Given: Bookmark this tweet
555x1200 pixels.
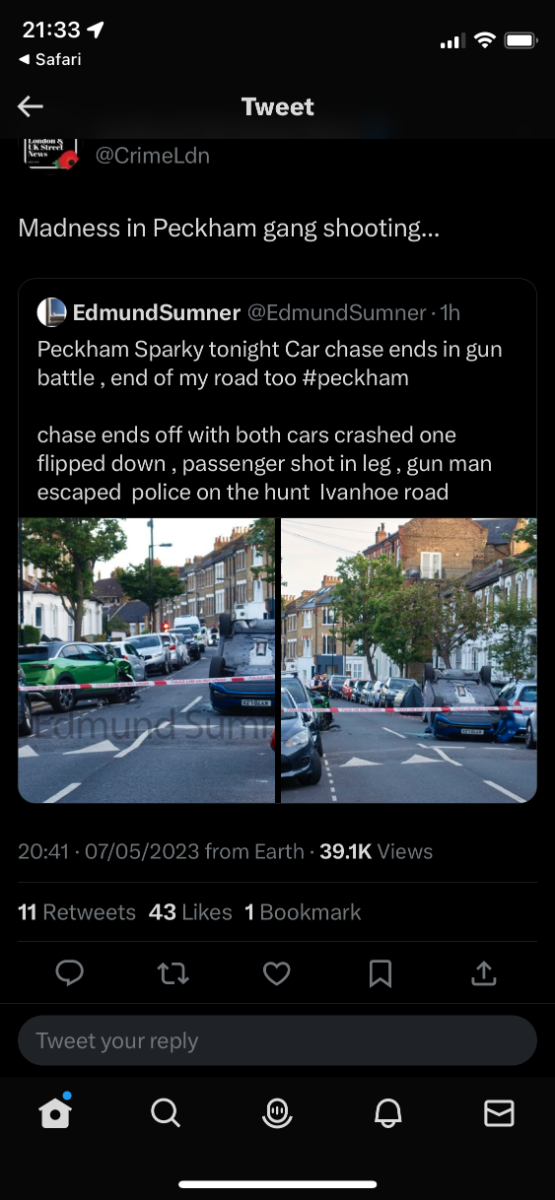Looking at the screenshot, I should point(380,973).
